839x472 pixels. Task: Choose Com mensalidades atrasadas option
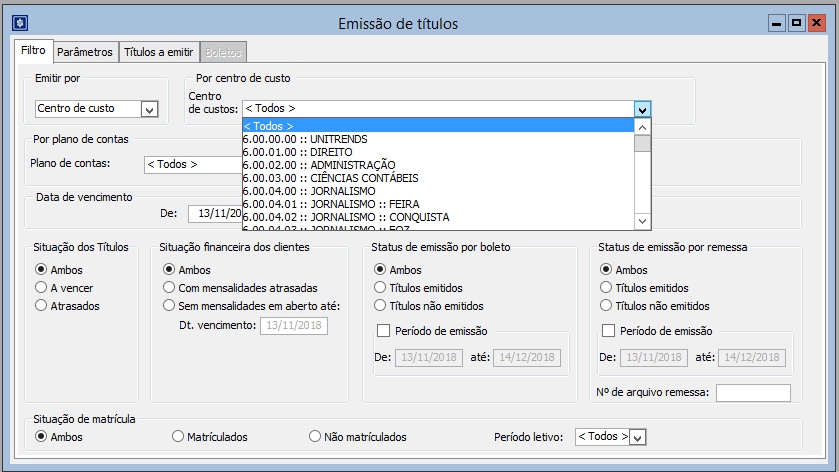[x=169, y=287]
